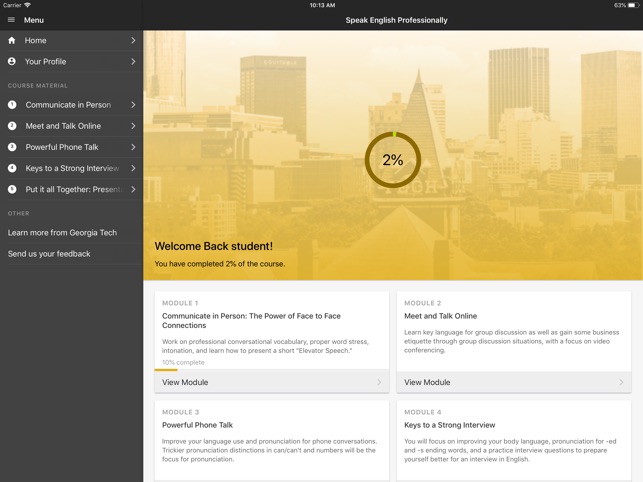This screenshot has height=482, width=643.
Task: Click the 2% circular progress indicator
Action: [x=392, y=160]
